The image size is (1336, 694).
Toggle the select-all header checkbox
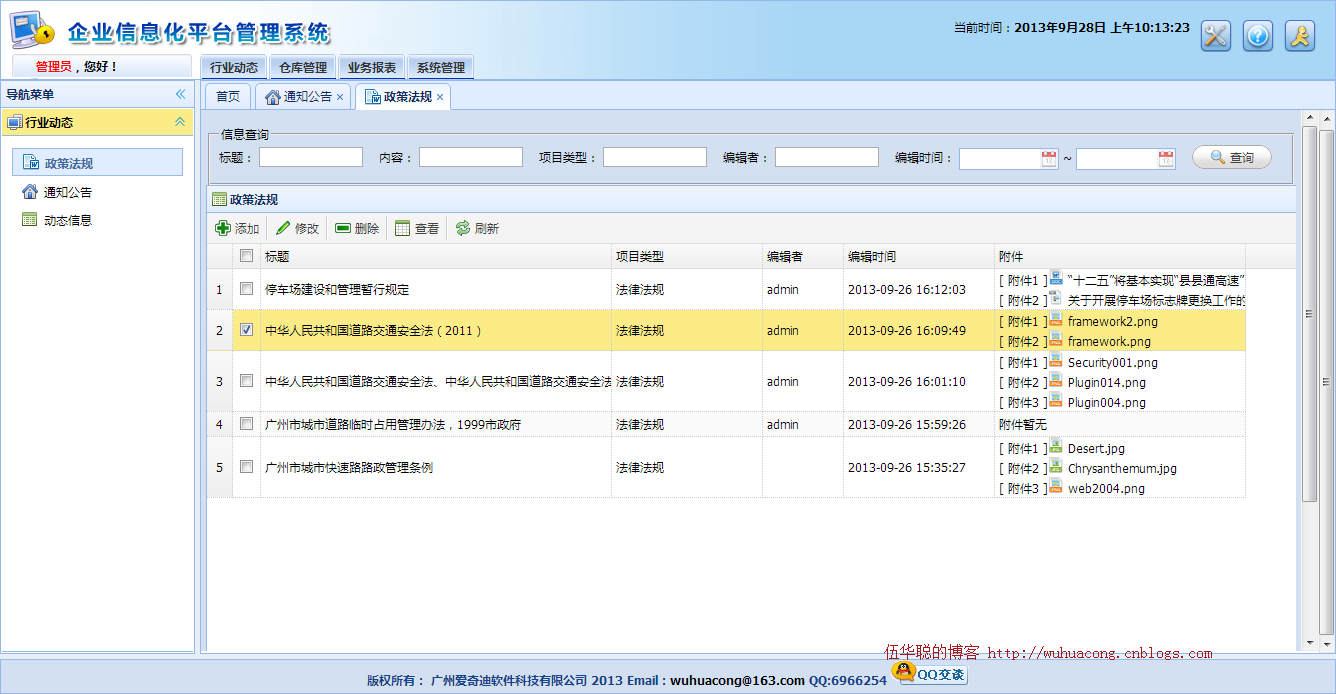click(x=246, y=256)
